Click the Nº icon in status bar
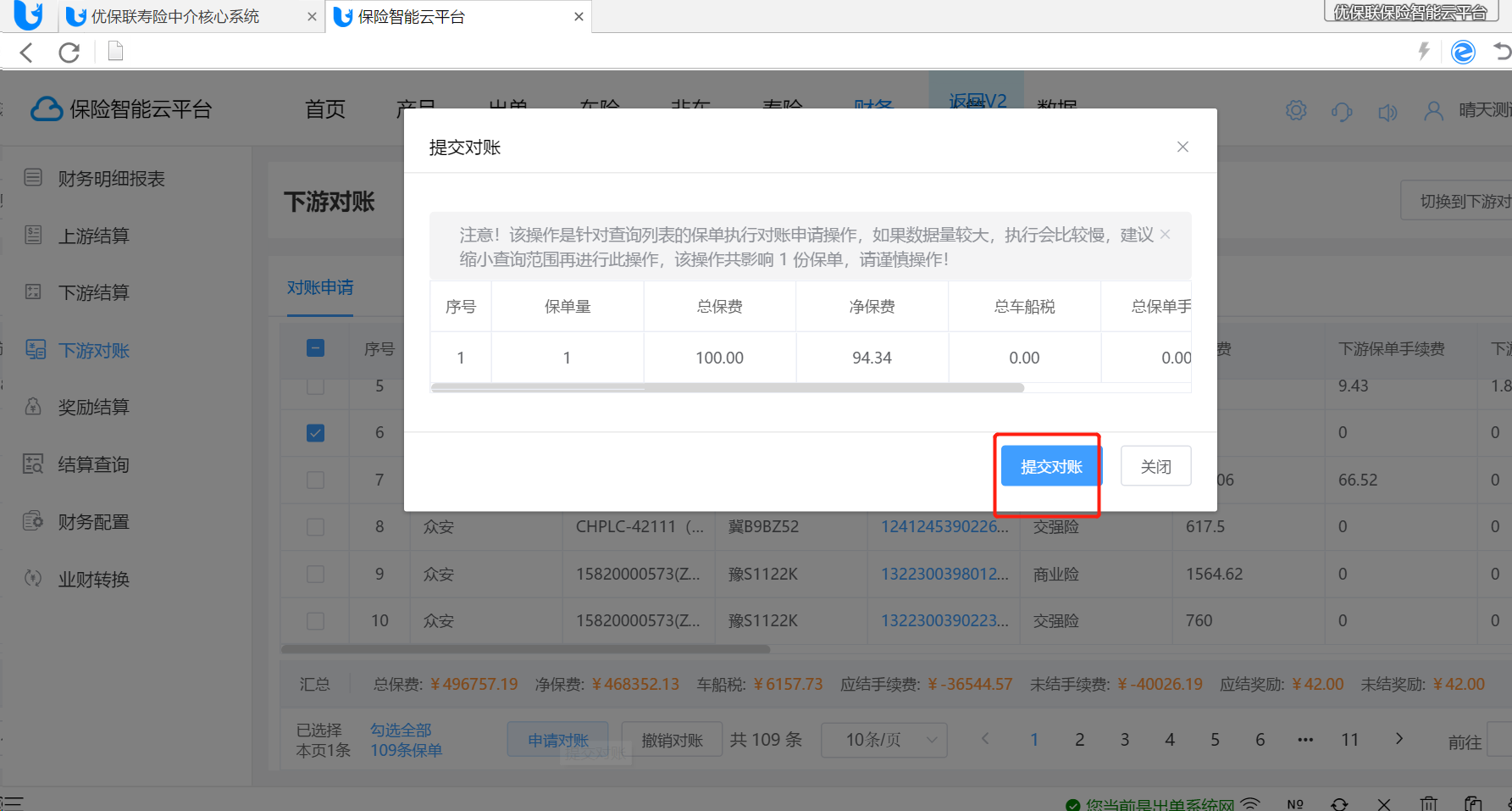This screenshot has height=811, width=1512. point(1295,803)
